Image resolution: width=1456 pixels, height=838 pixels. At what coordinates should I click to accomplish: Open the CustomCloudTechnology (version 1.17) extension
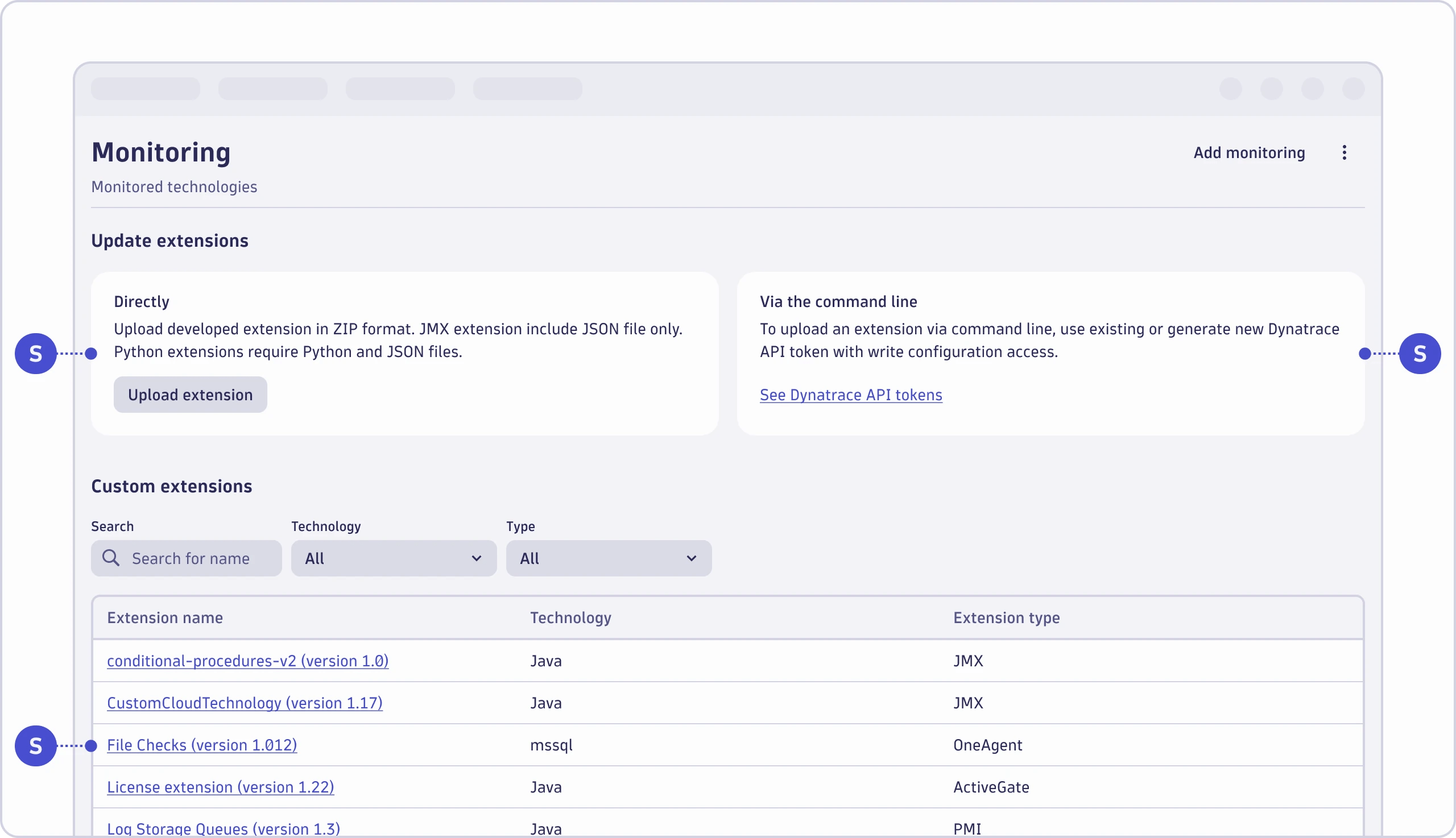click(245, 703)
